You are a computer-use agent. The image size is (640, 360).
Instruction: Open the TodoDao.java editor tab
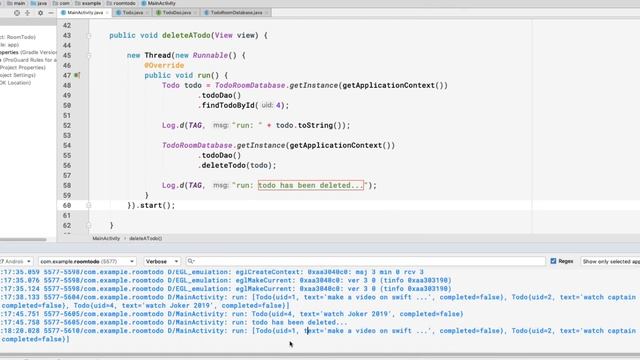(176, 13)
